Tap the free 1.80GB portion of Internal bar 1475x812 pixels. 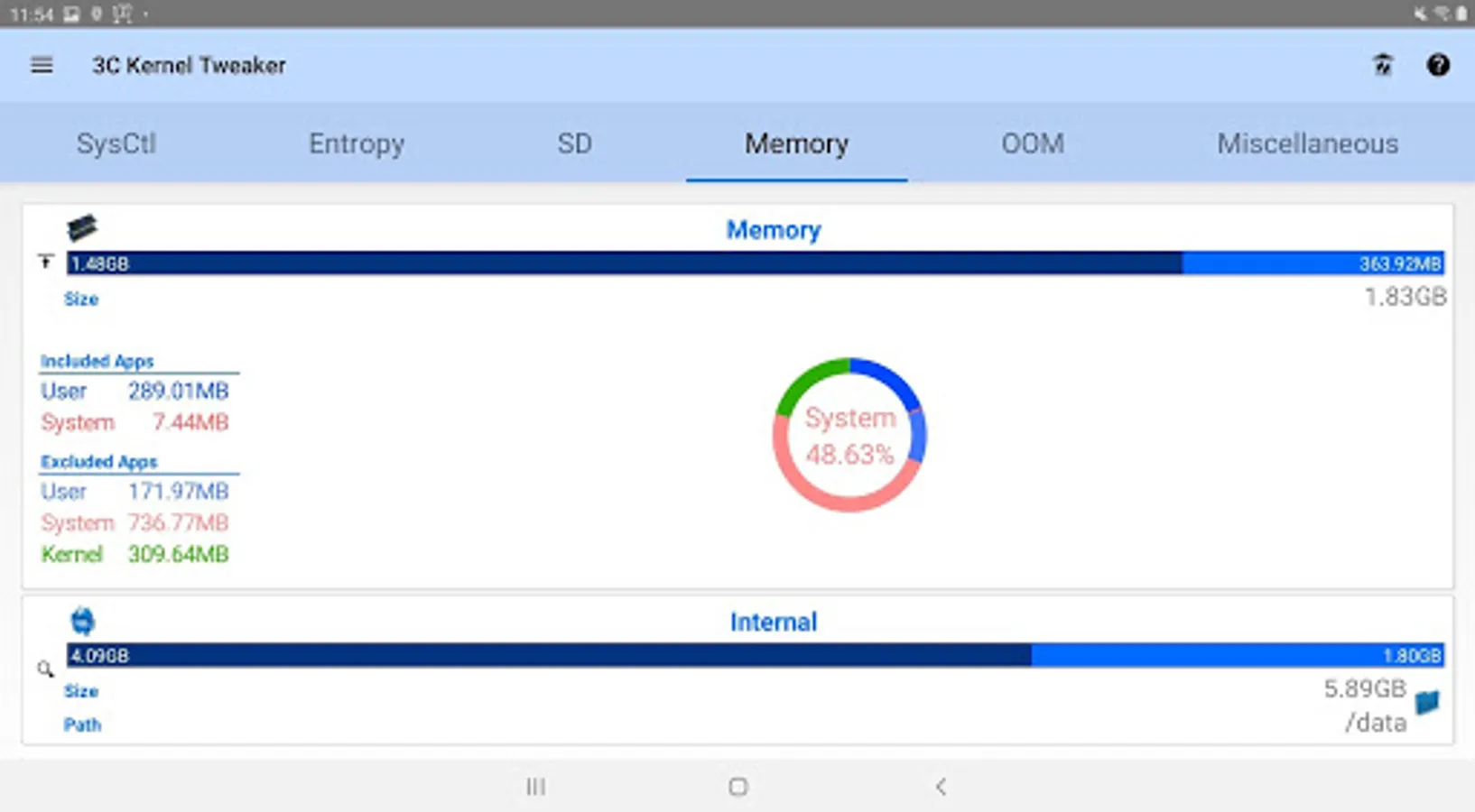[1238, 655]
